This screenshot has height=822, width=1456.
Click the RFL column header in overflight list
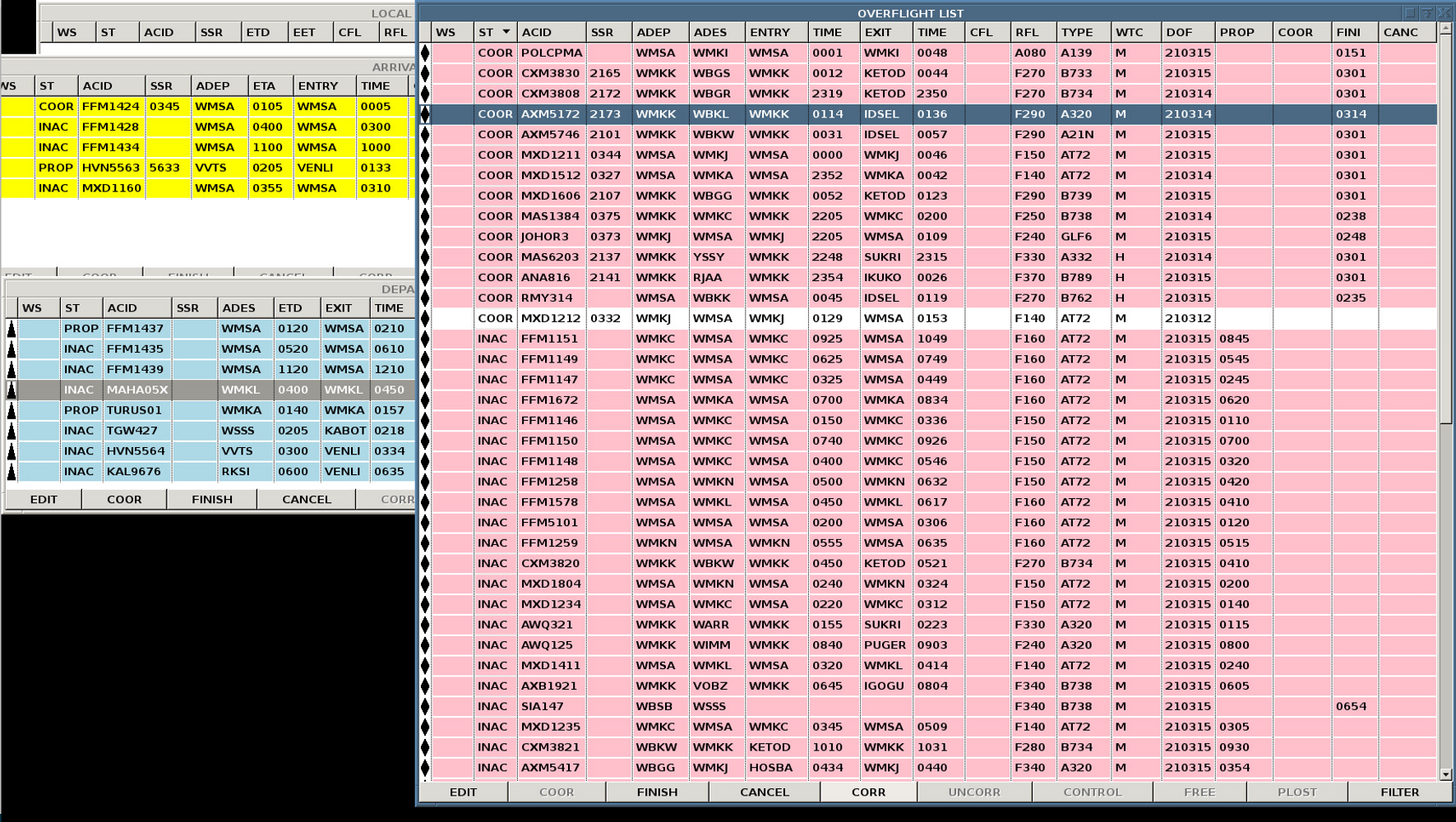coord(1033,32)
